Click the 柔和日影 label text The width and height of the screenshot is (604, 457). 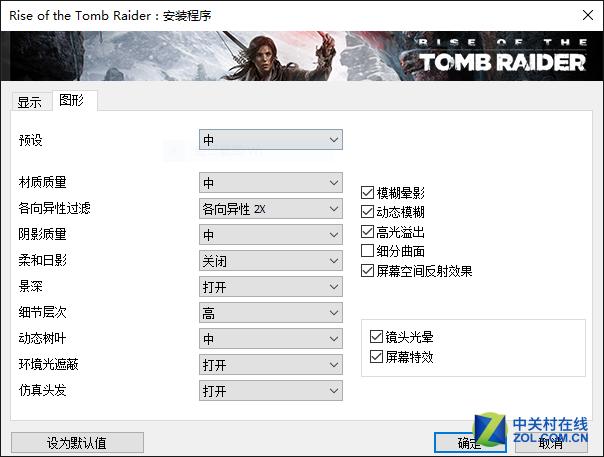[x=42, y=260]
